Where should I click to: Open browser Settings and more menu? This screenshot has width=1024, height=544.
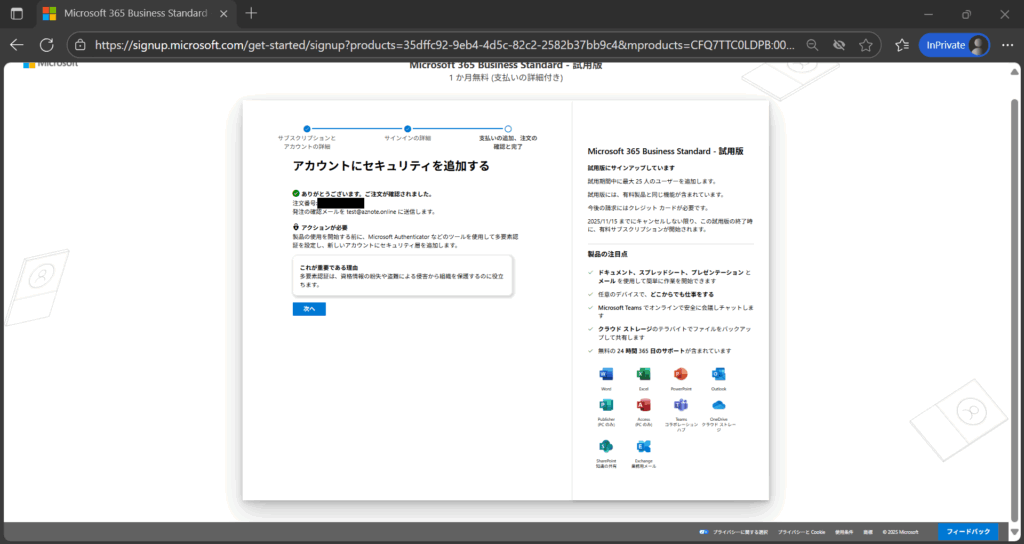pyautogui.click(x=1006, y=45)
